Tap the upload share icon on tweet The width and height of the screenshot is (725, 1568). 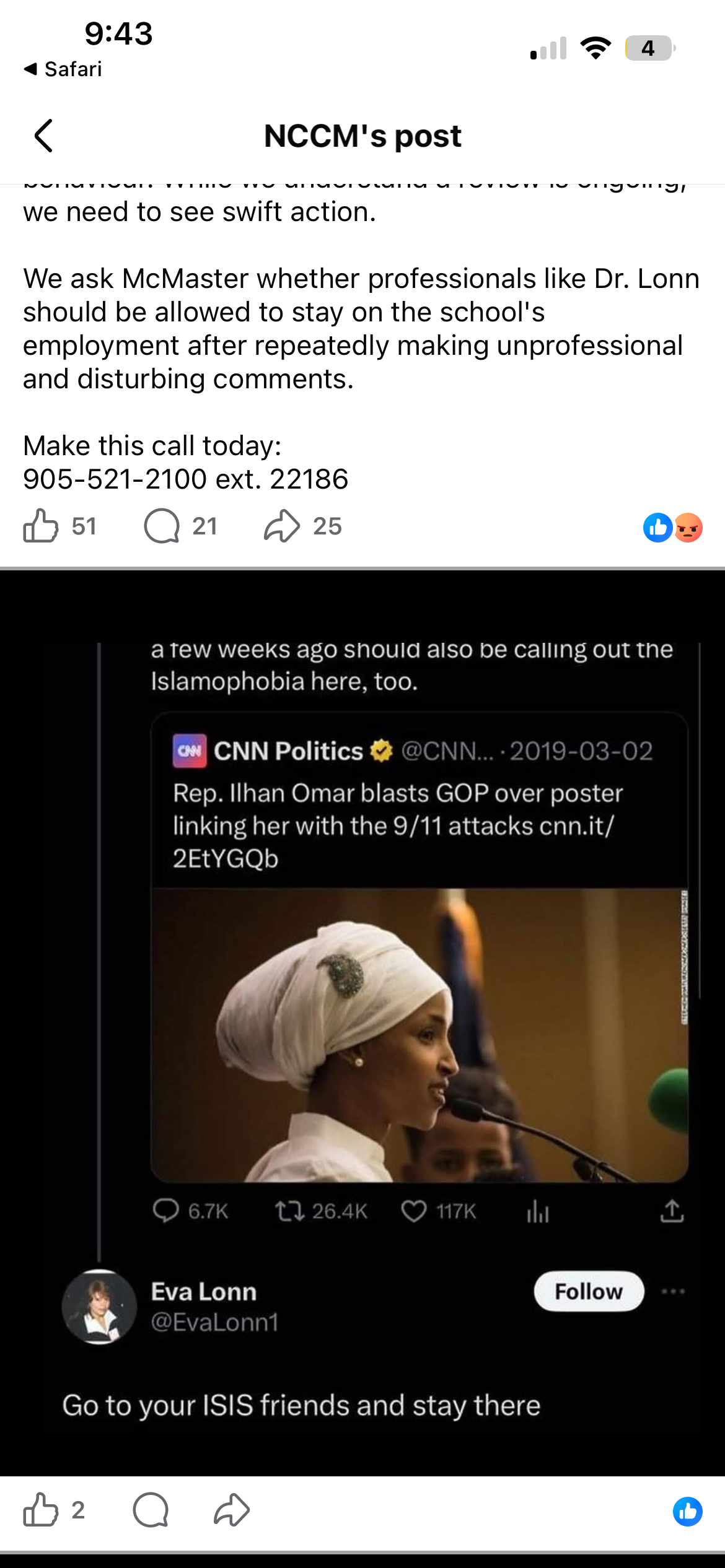[x=672, y=1211]
